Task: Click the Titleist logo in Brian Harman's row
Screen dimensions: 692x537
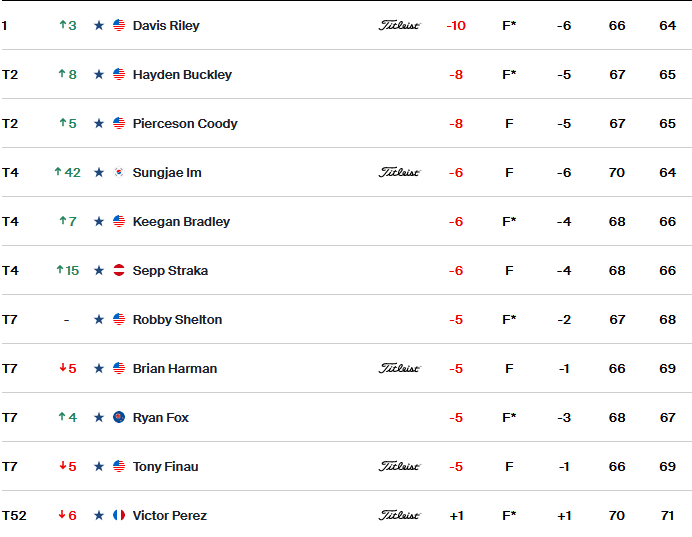Action: (x=399, y=368)
